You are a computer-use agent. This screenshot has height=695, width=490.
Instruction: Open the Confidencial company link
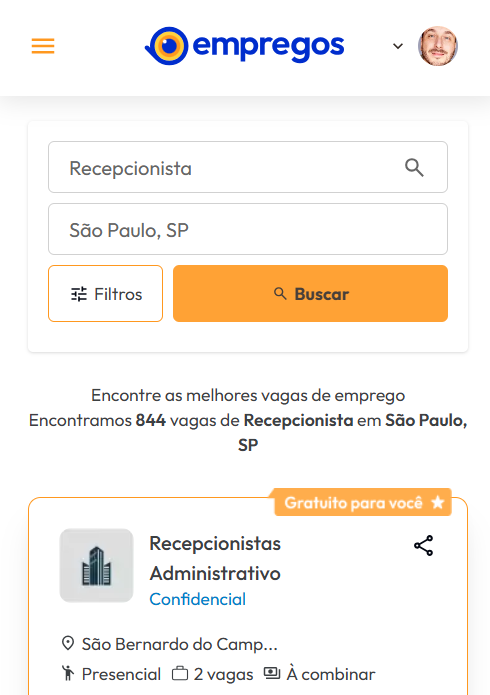[197, 599]
